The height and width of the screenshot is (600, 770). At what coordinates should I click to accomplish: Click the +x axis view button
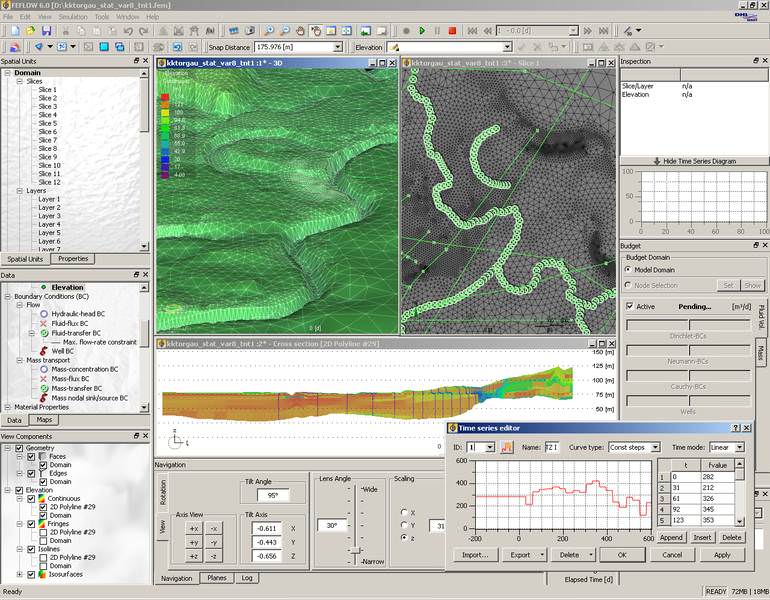[194, 529]
